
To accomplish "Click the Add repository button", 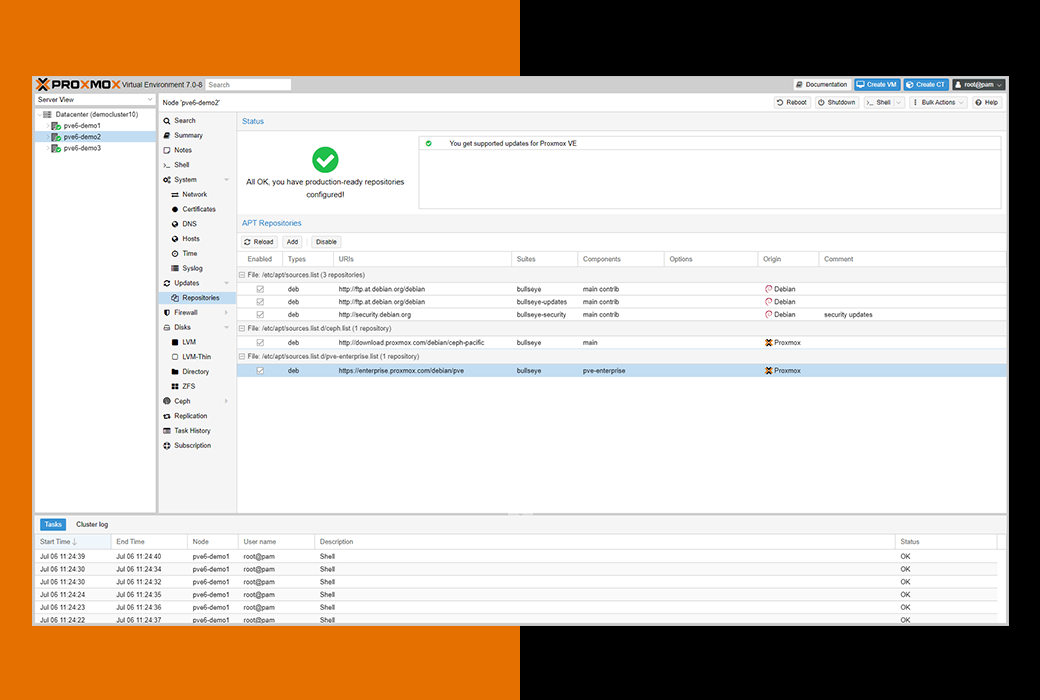I will tap(292, 242).
